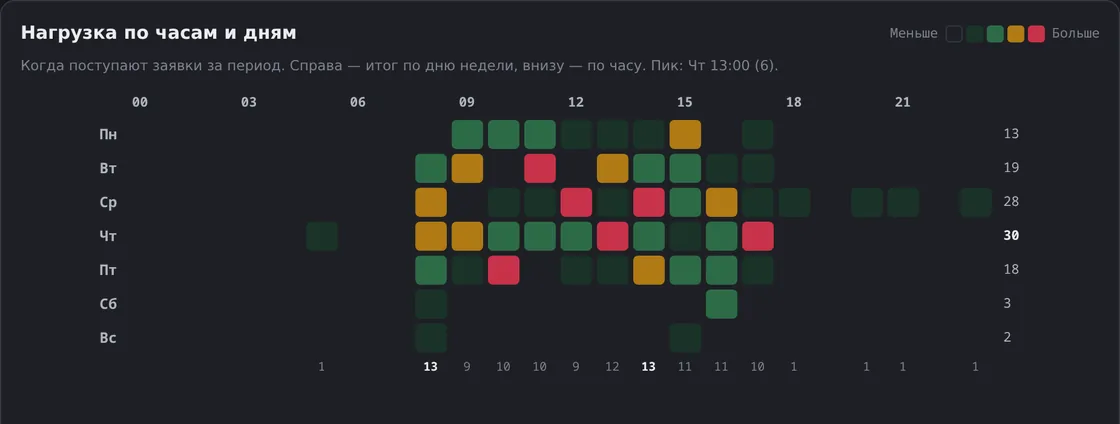Screen dimensions: 1120x424
Task: Click the red Friday 10:00 cell
Action: click(x=503, y=270)
